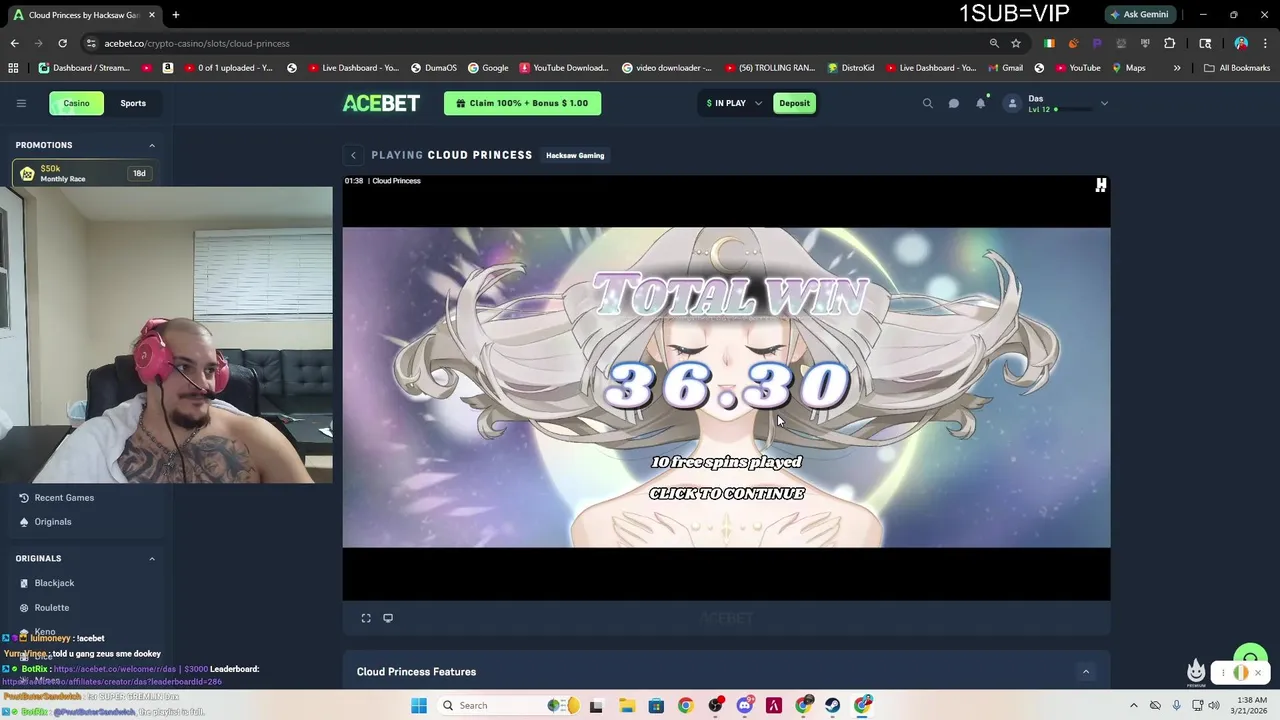Open the DumaOS bookmark
Image resolution: width=1280 pixels, height=720 pixels.
[433, 68]
